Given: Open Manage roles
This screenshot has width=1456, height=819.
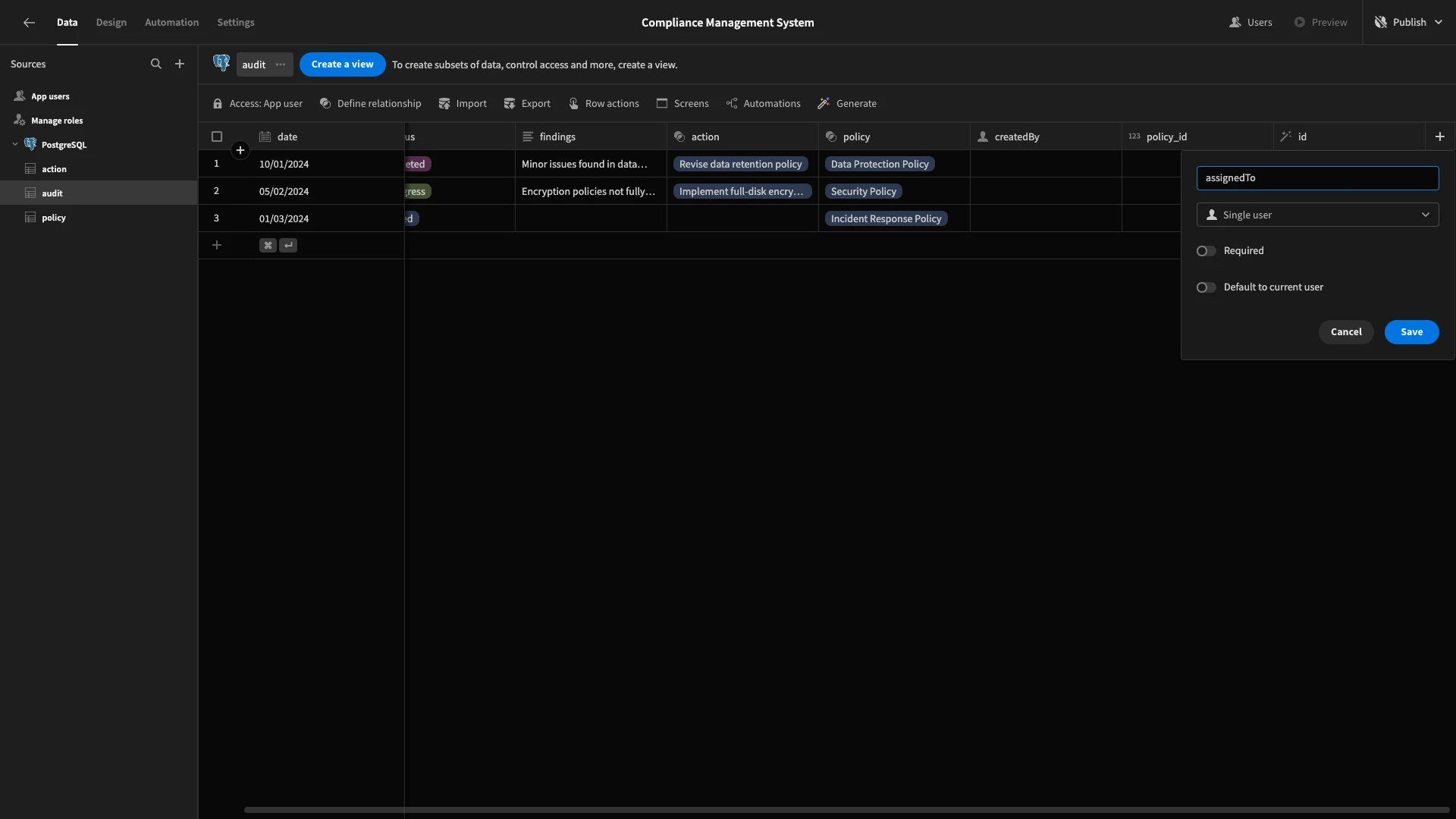Looking at the screenshot, I should click(x=99, y=121).
